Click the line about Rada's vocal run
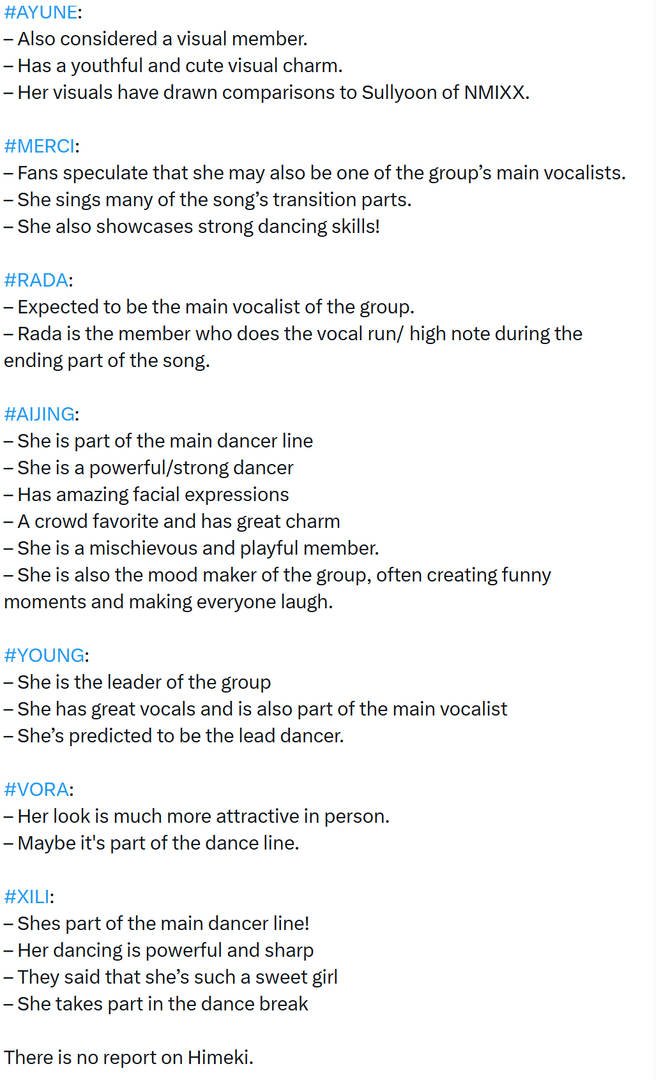The height and width of the screenshot is (1080, 668). (x=293, y=347)
